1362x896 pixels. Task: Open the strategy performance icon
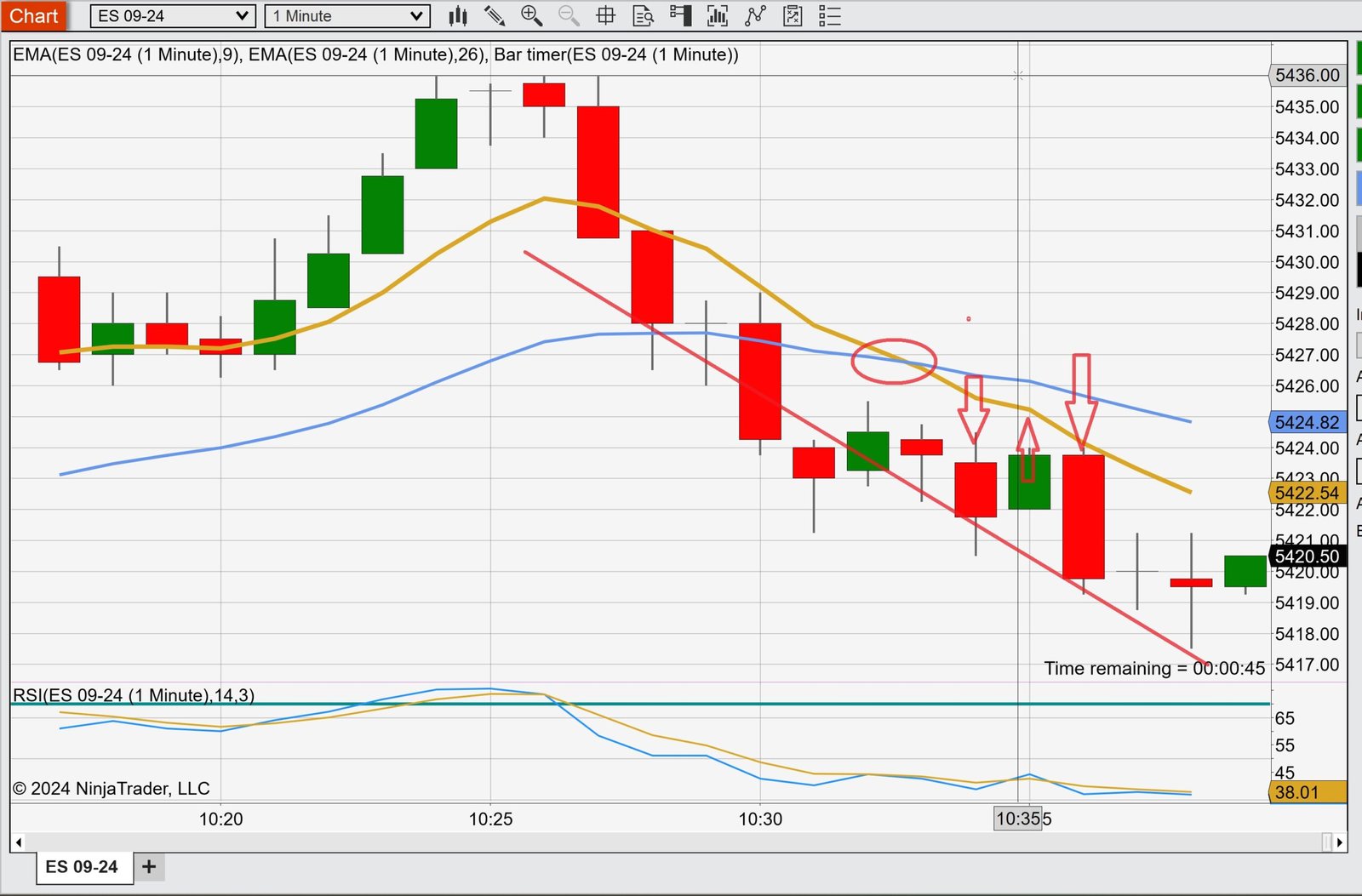(793, 16)
